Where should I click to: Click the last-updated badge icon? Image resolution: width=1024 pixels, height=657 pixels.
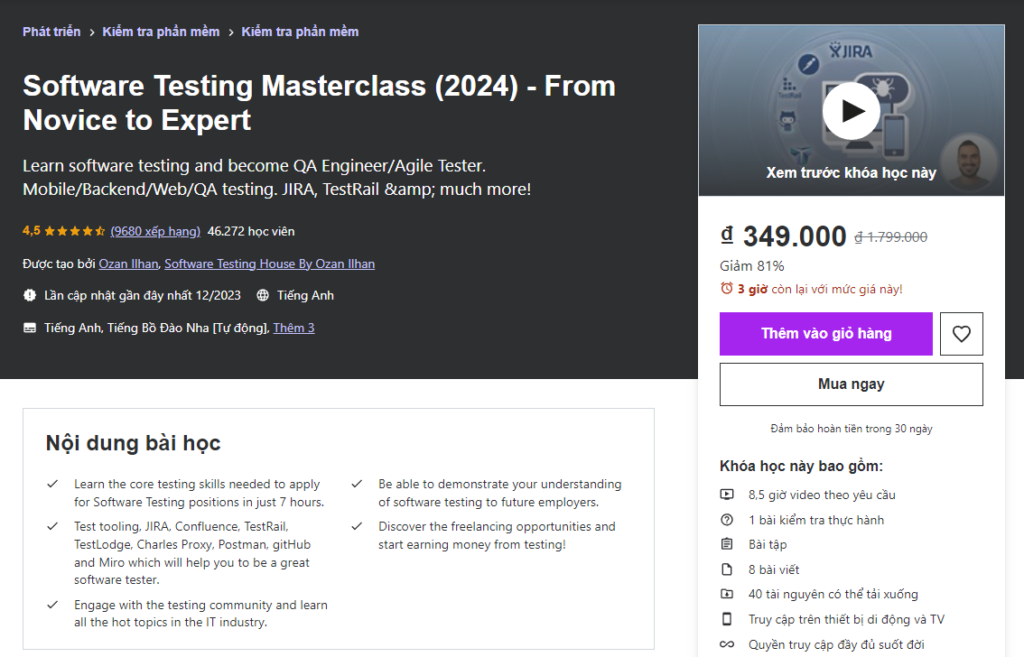point(29,296)
